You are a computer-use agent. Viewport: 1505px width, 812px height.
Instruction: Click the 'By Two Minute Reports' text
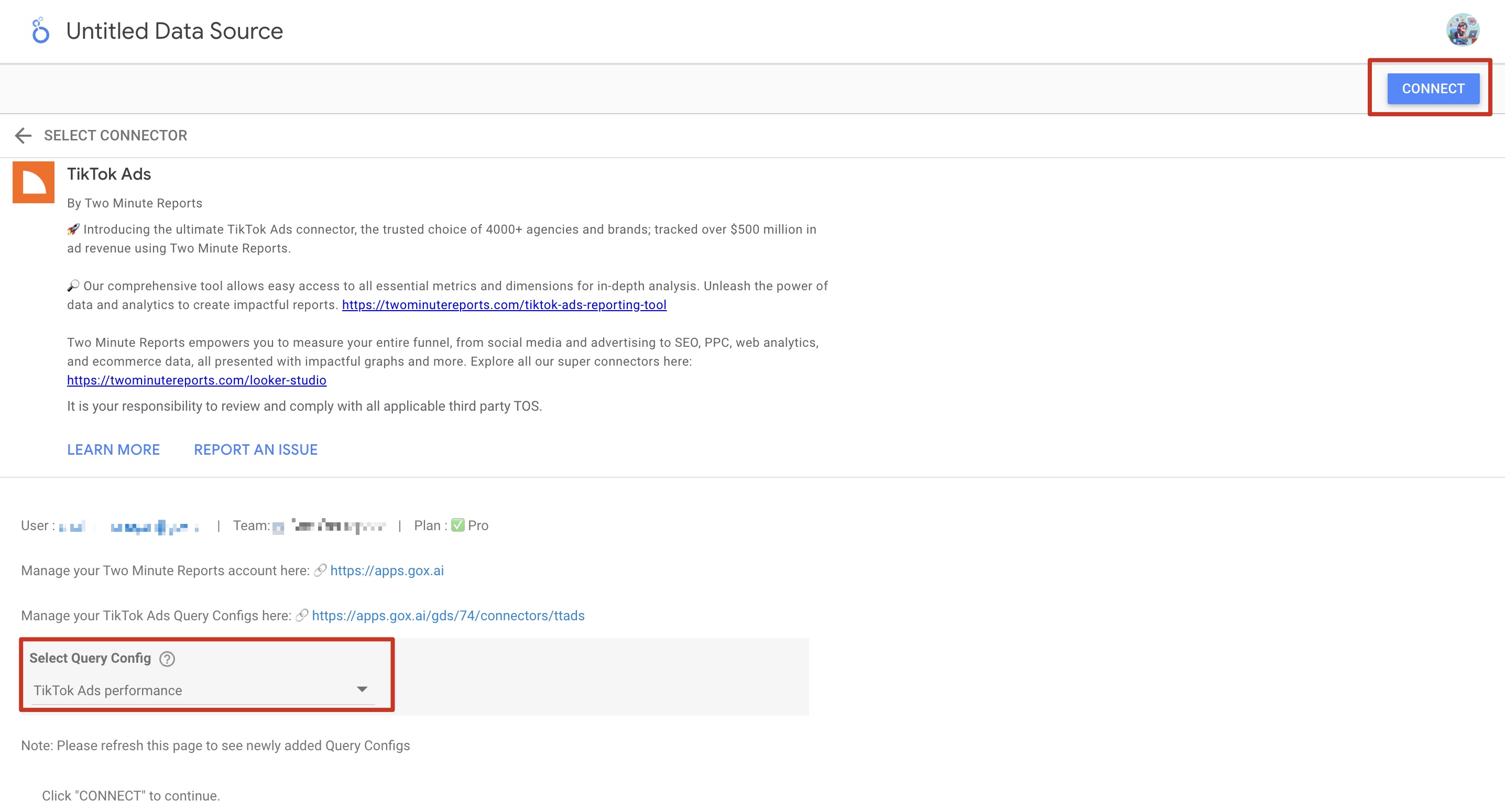coord(135,203)
